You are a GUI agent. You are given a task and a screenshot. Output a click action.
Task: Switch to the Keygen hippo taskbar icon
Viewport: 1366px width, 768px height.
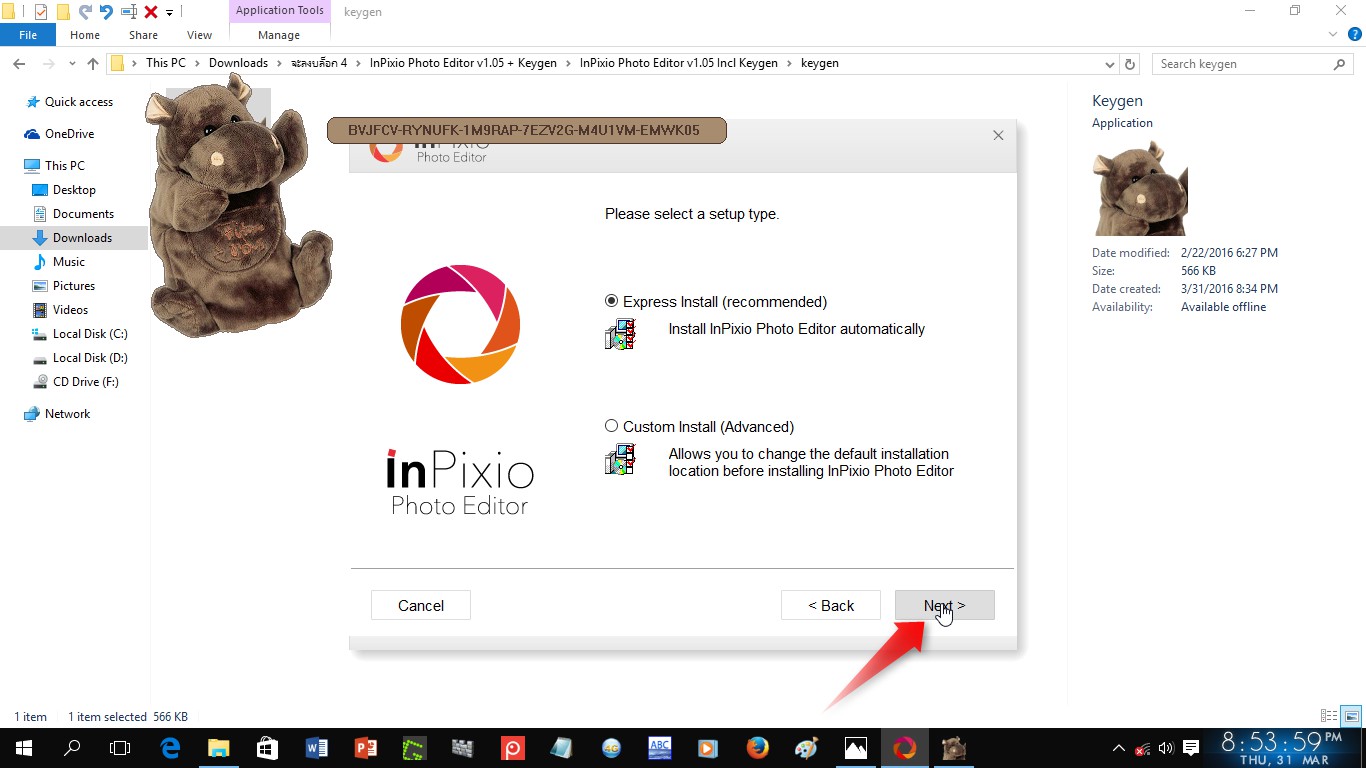coord(953,748)
